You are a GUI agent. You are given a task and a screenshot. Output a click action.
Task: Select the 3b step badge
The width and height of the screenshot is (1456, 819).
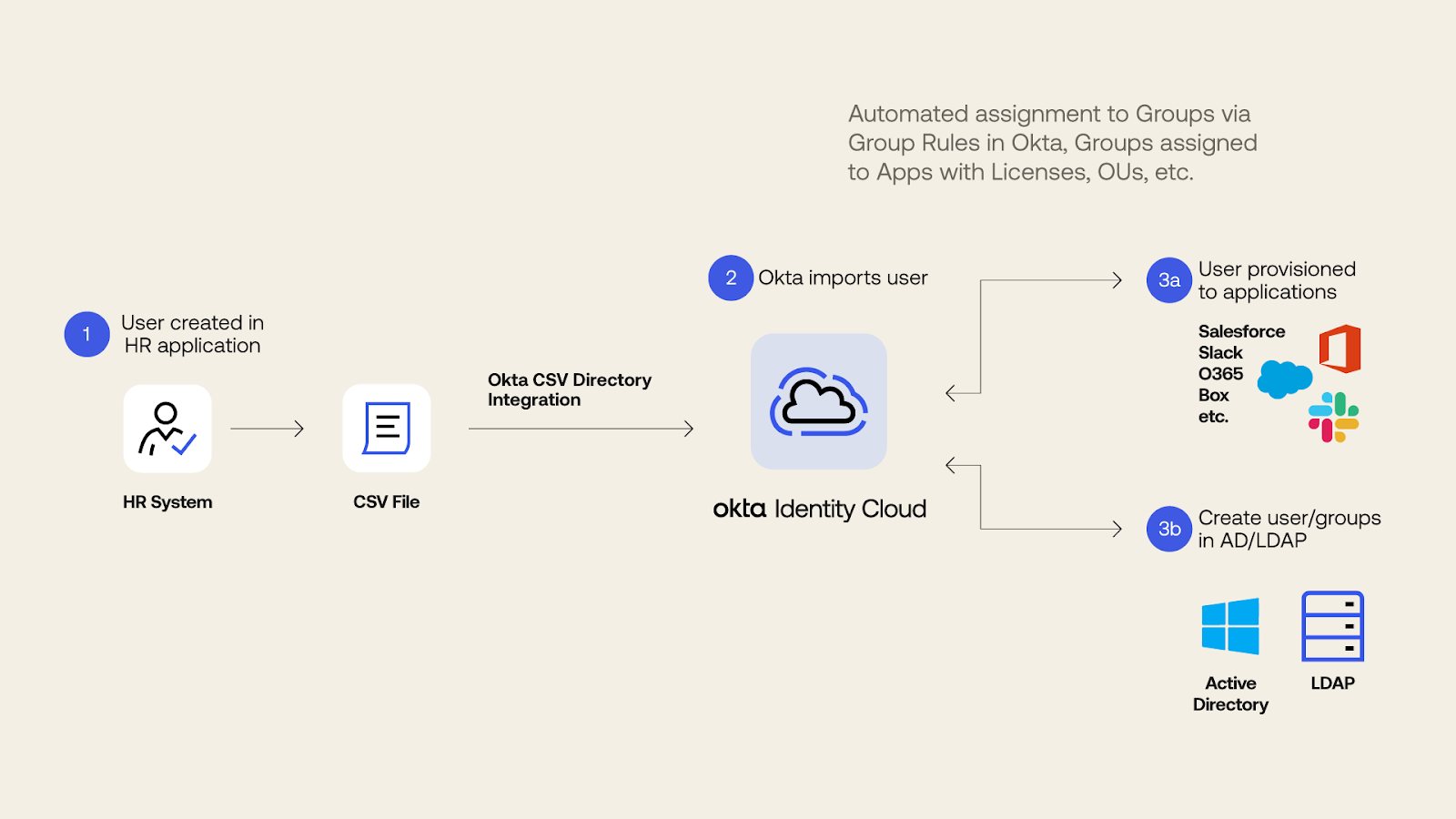1169,529
